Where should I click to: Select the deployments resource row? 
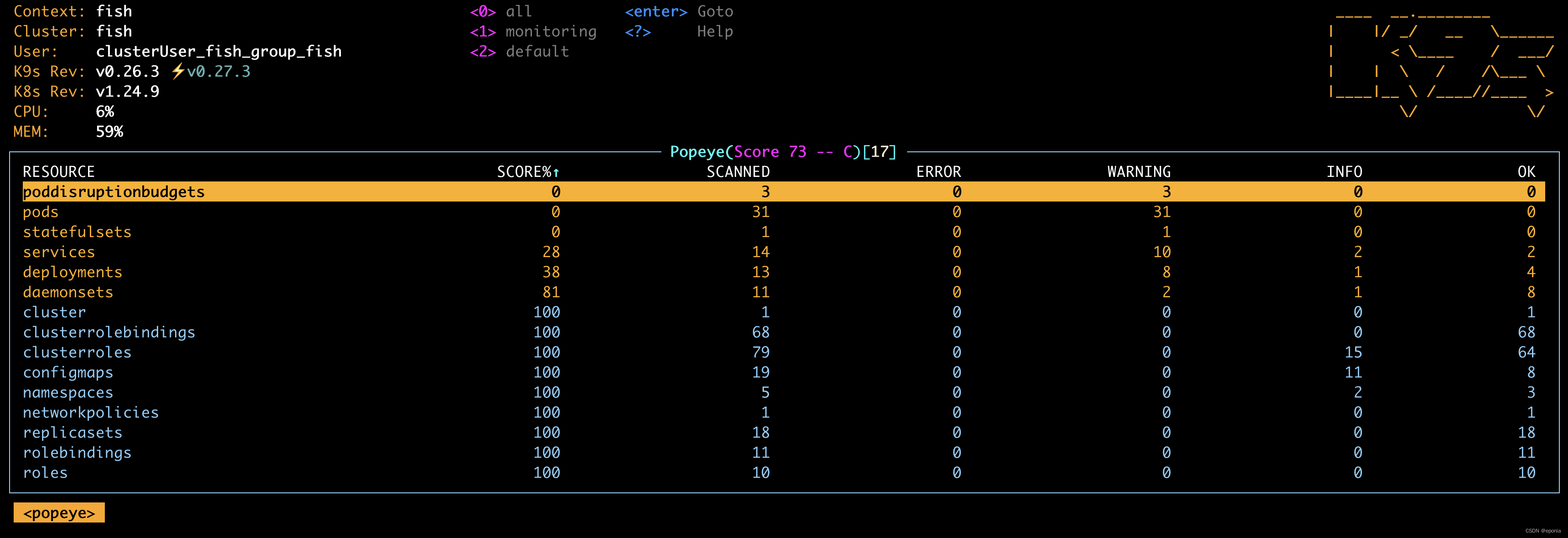click(x=784, y=272)
